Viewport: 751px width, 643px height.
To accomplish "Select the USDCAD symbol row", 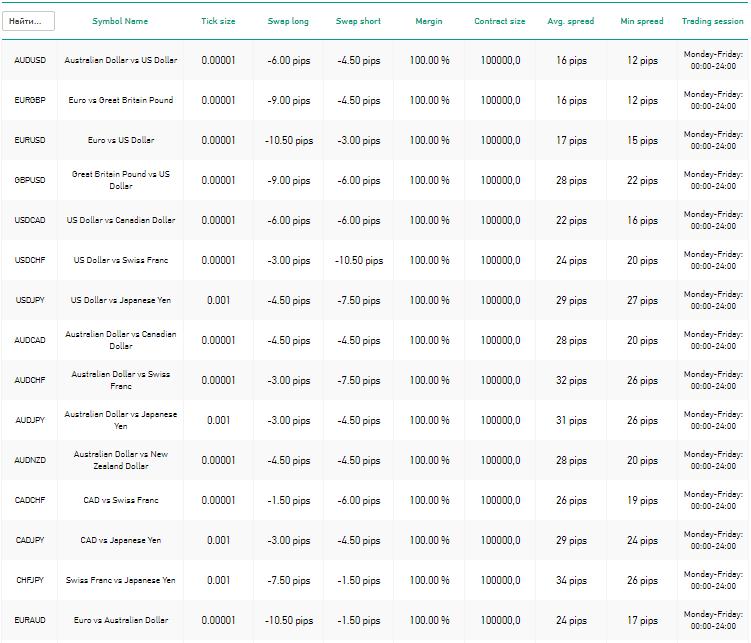I will [x=30, y=221].
